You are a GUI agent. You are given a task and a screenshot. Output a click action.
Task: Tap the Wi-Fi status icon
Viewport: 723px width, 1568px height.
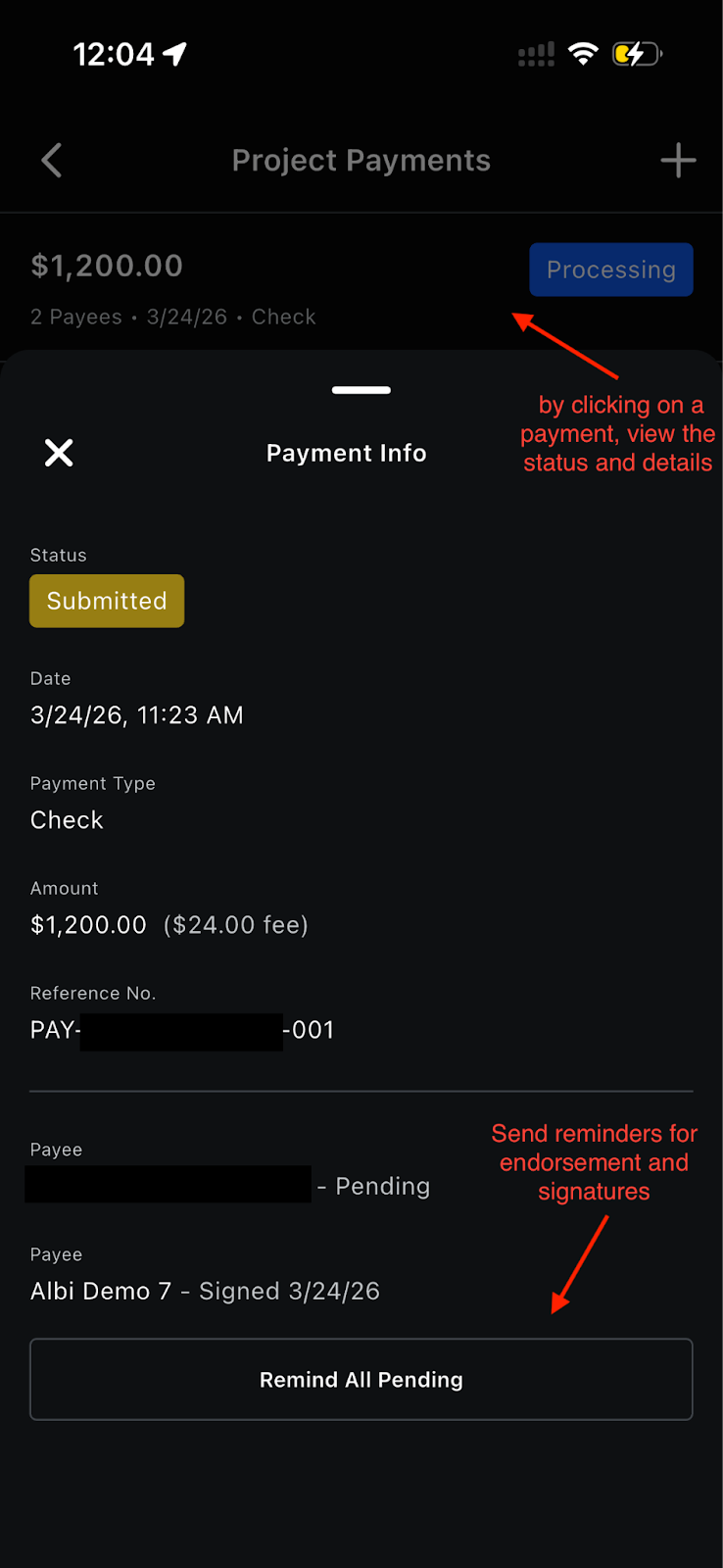point(583,54)
